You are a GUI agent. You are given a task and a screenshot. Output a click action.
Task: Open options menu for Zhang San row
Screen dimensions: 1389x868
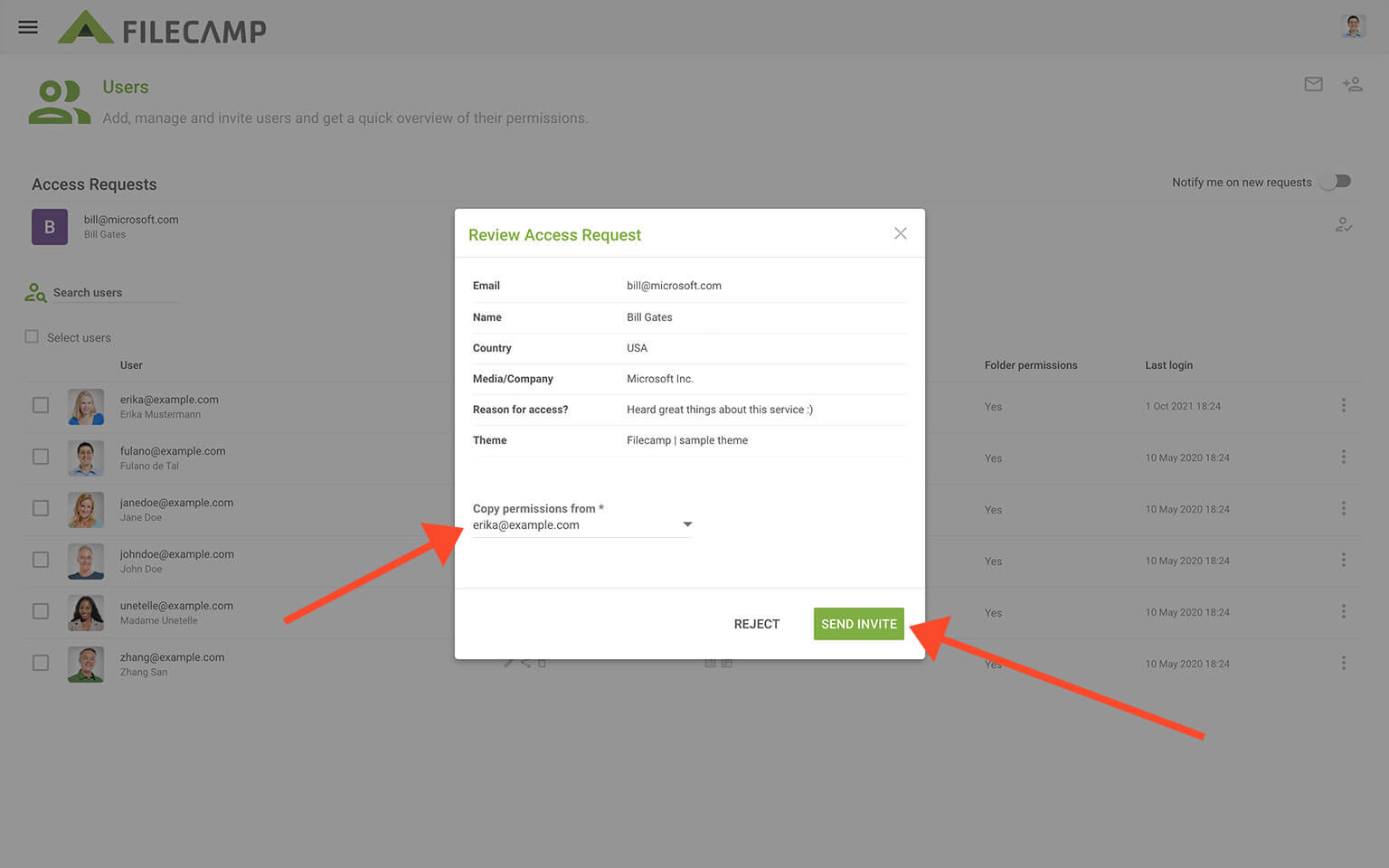click(1343, 664)
